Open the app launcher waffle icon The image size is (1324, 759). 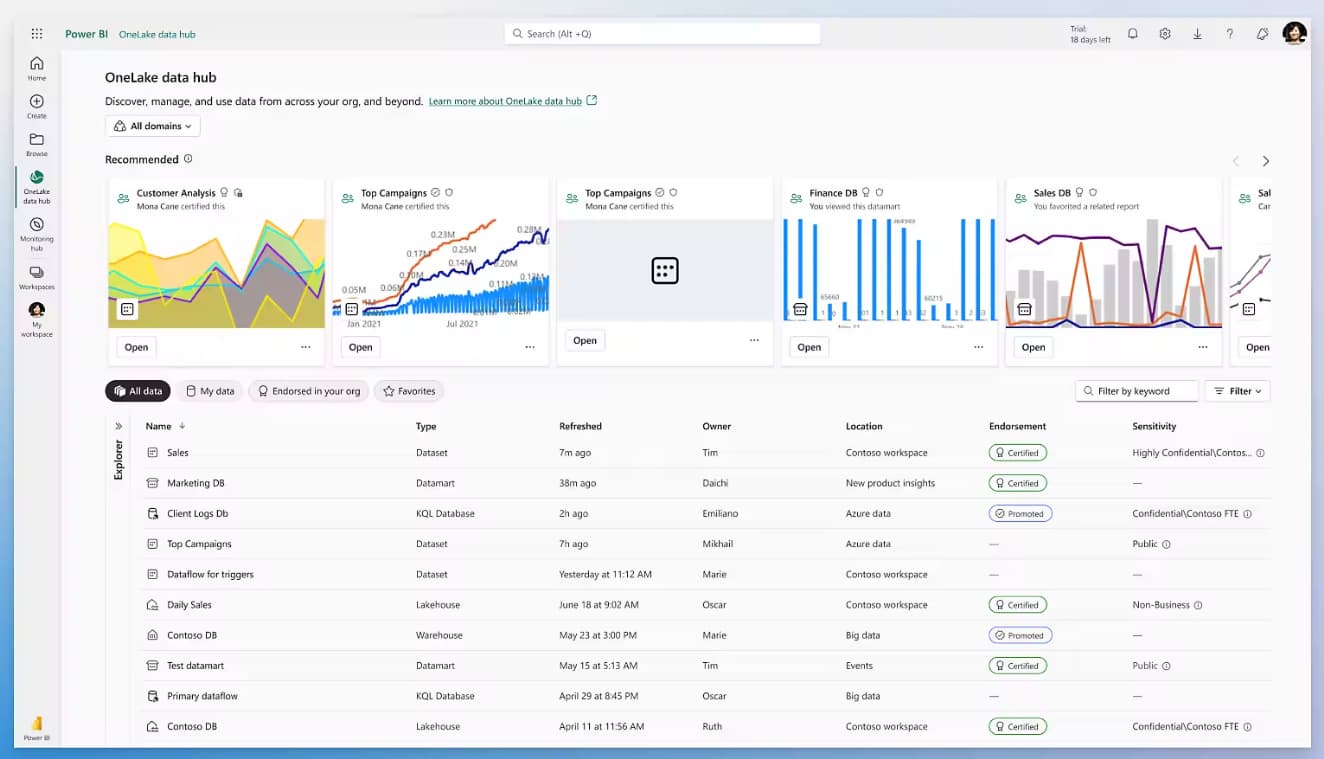[x=37, y=34]
